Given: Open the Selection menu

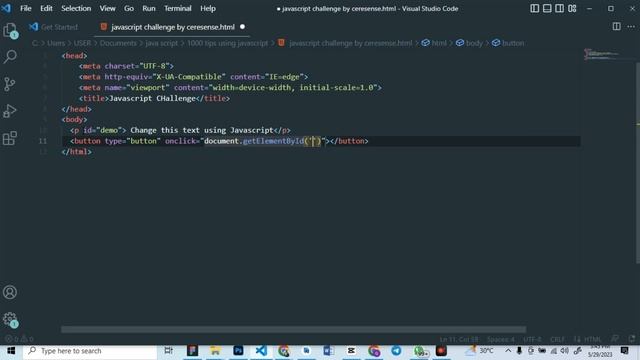Looking at the screenshot, I should 76,8.
